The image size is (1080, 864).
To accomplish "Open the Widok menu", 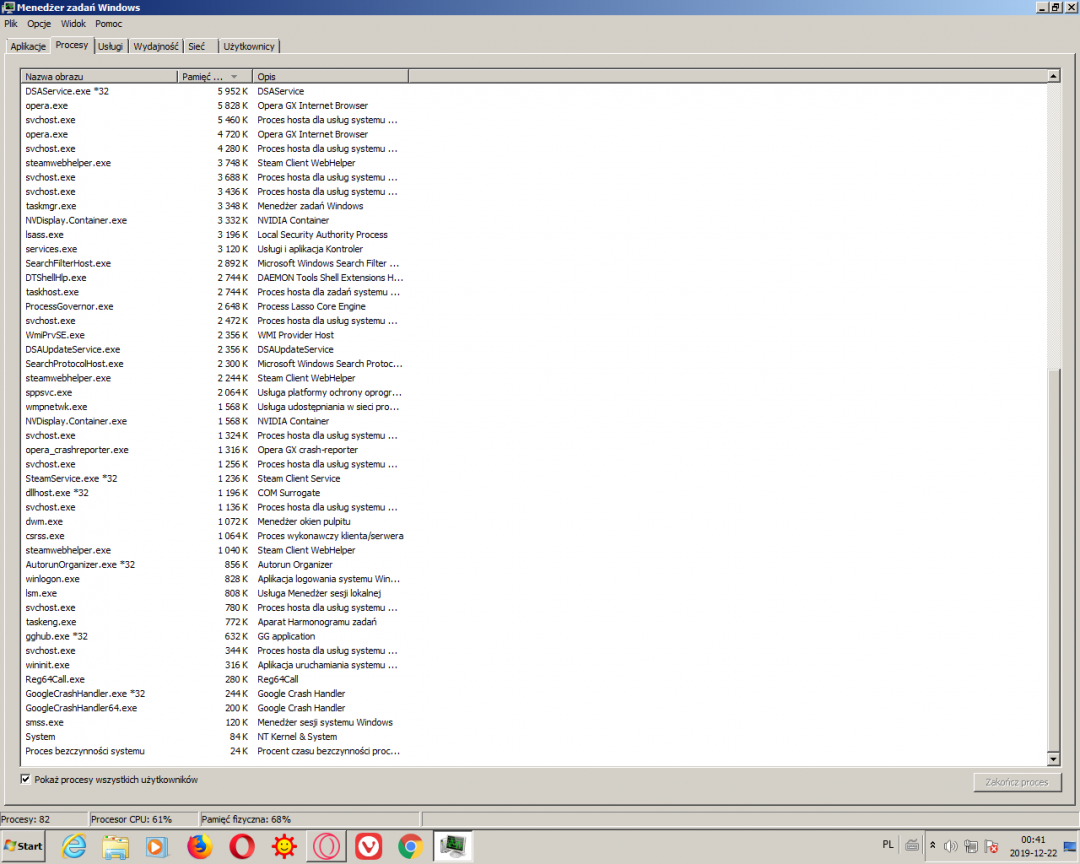I will 73,23.
